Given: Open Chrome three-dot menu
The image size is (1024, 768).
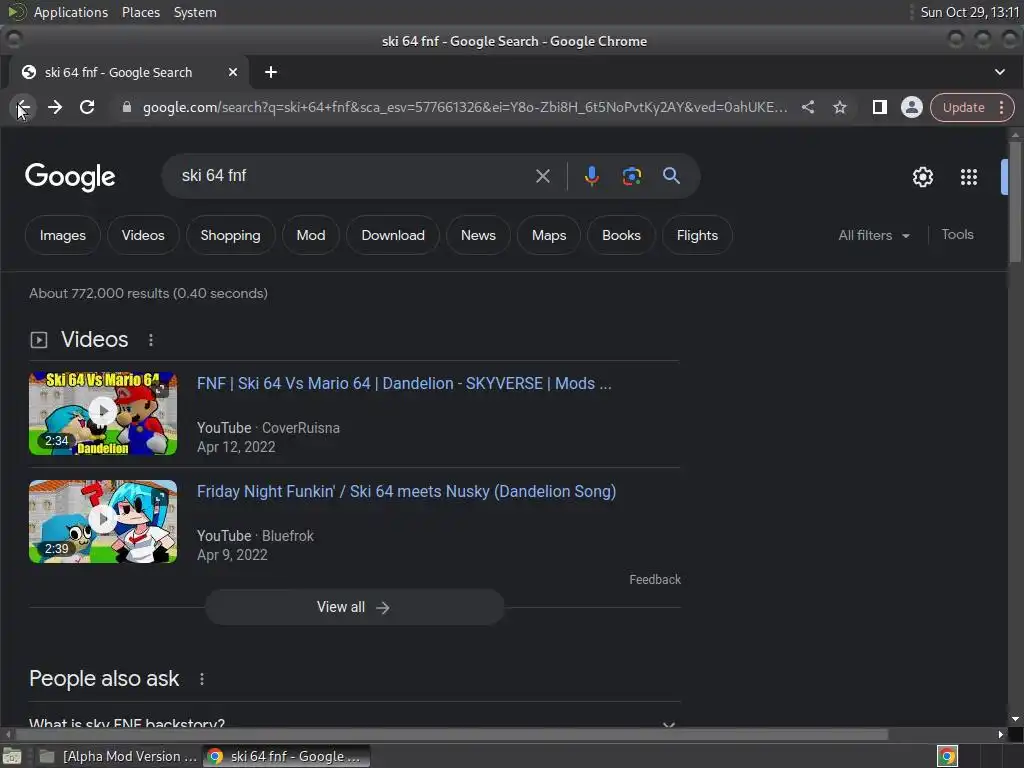Looking at the screenshot, I should coord(1001,107).
